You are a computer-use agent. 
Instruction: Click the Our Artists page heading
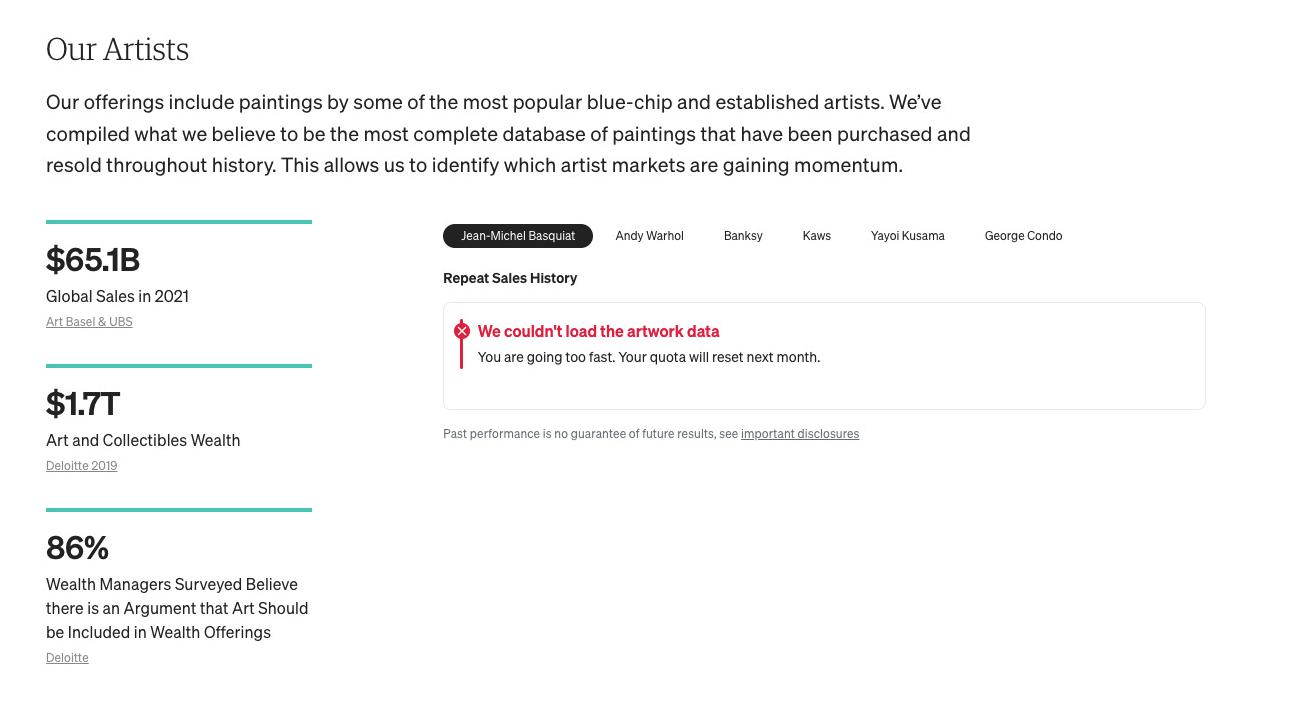[117, 49]
